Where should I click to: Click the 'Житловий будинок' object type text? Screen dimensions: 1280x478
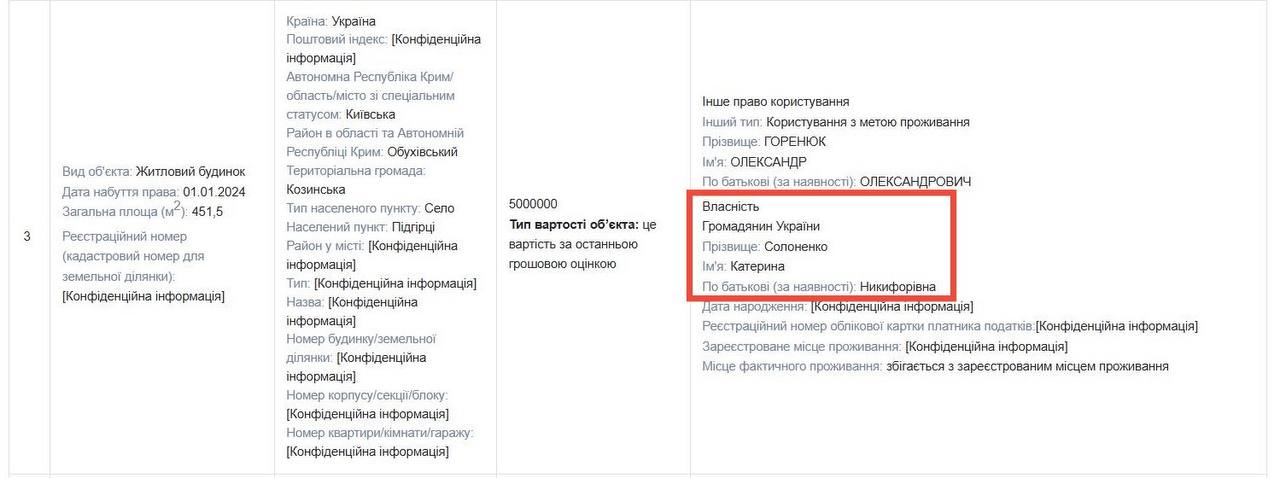click(190, 171)
